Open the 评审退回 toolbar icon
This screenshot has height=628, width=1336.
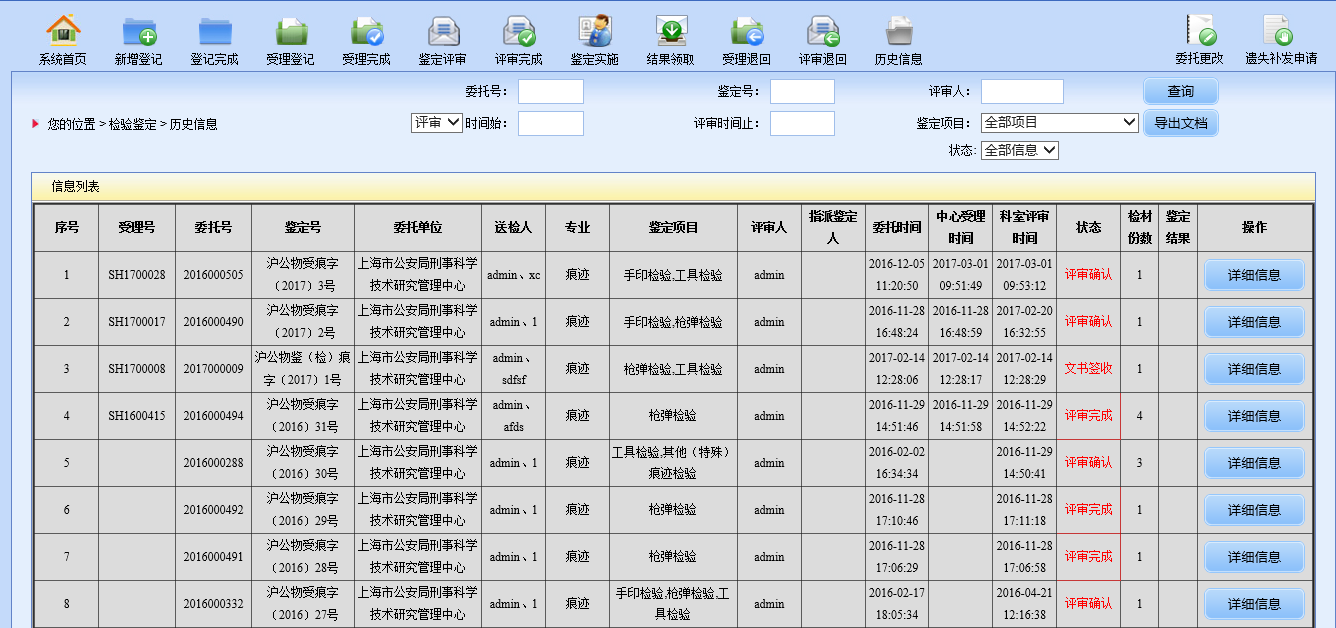(x=823, y=40)
